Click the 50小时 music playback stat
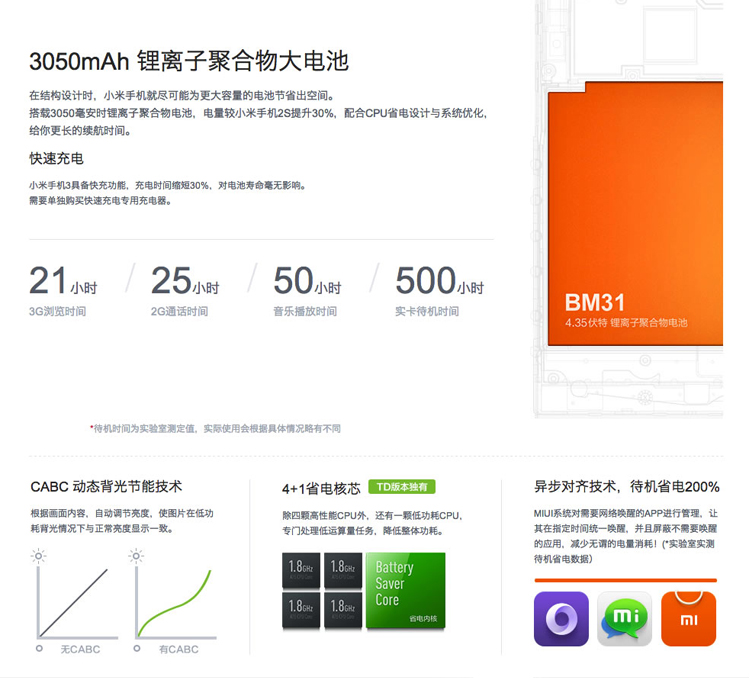Viewport: 750px width, 678px height. 307,280
